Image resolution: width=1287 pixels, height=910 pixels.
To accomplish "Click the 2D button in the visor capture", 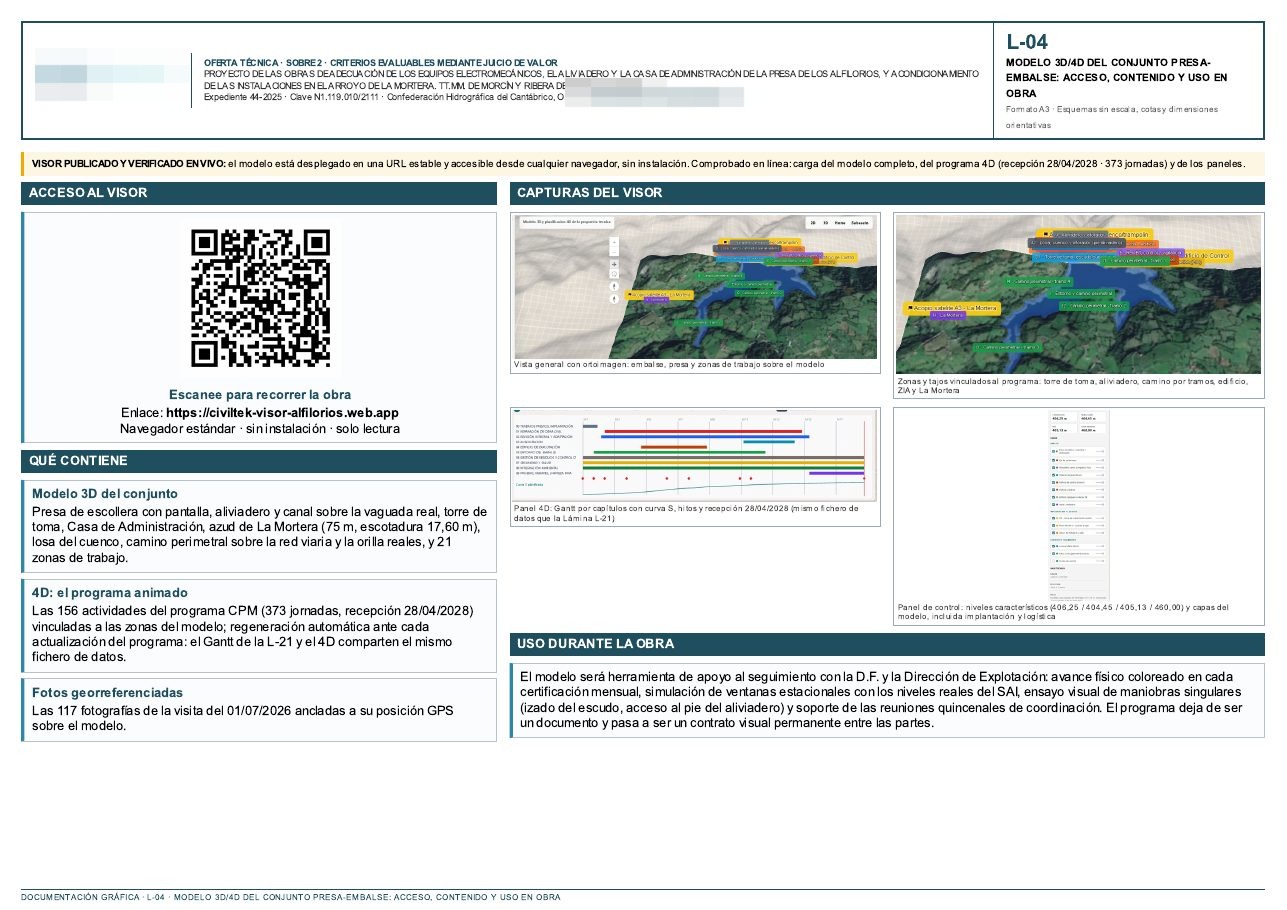I will (x=812, y=223).
